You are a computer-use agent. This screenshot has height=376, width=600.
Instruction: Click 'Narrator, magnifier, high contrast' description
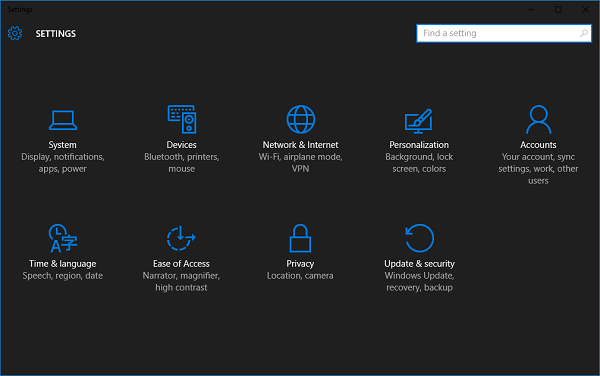pyautogui.click(x=181, y=282)
